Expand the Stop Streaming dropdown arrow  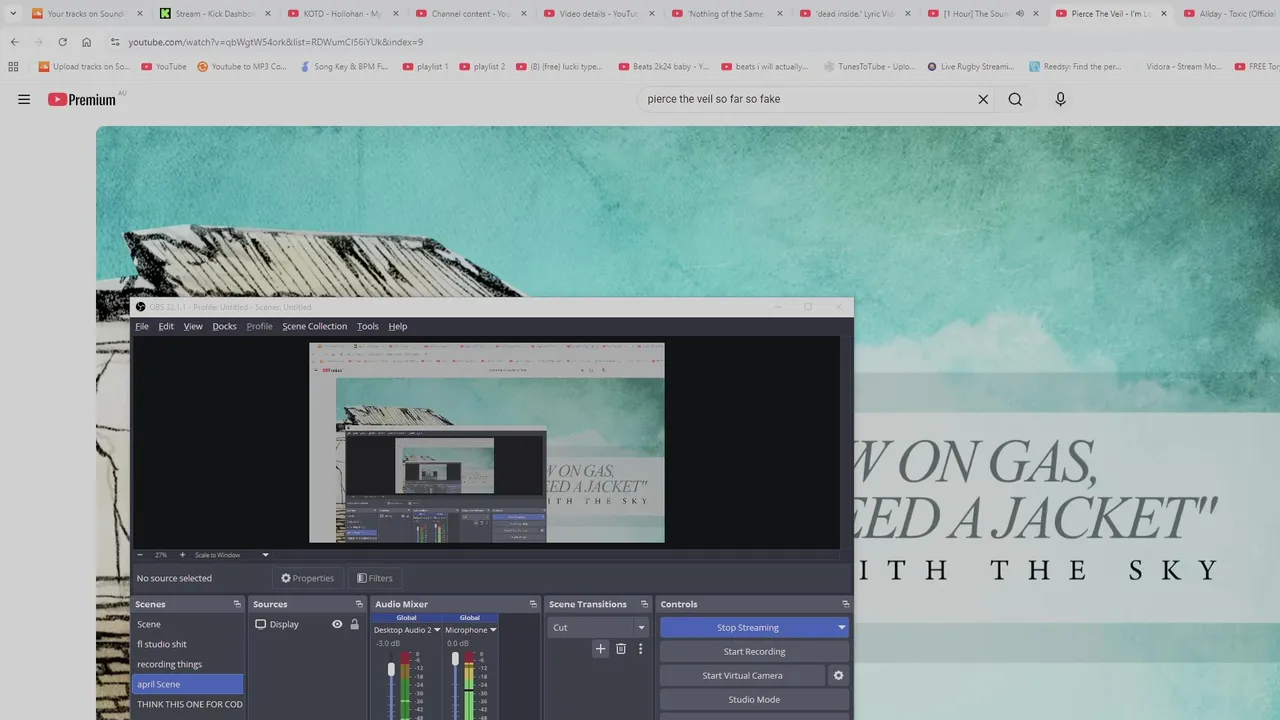[x=842, y=628]
